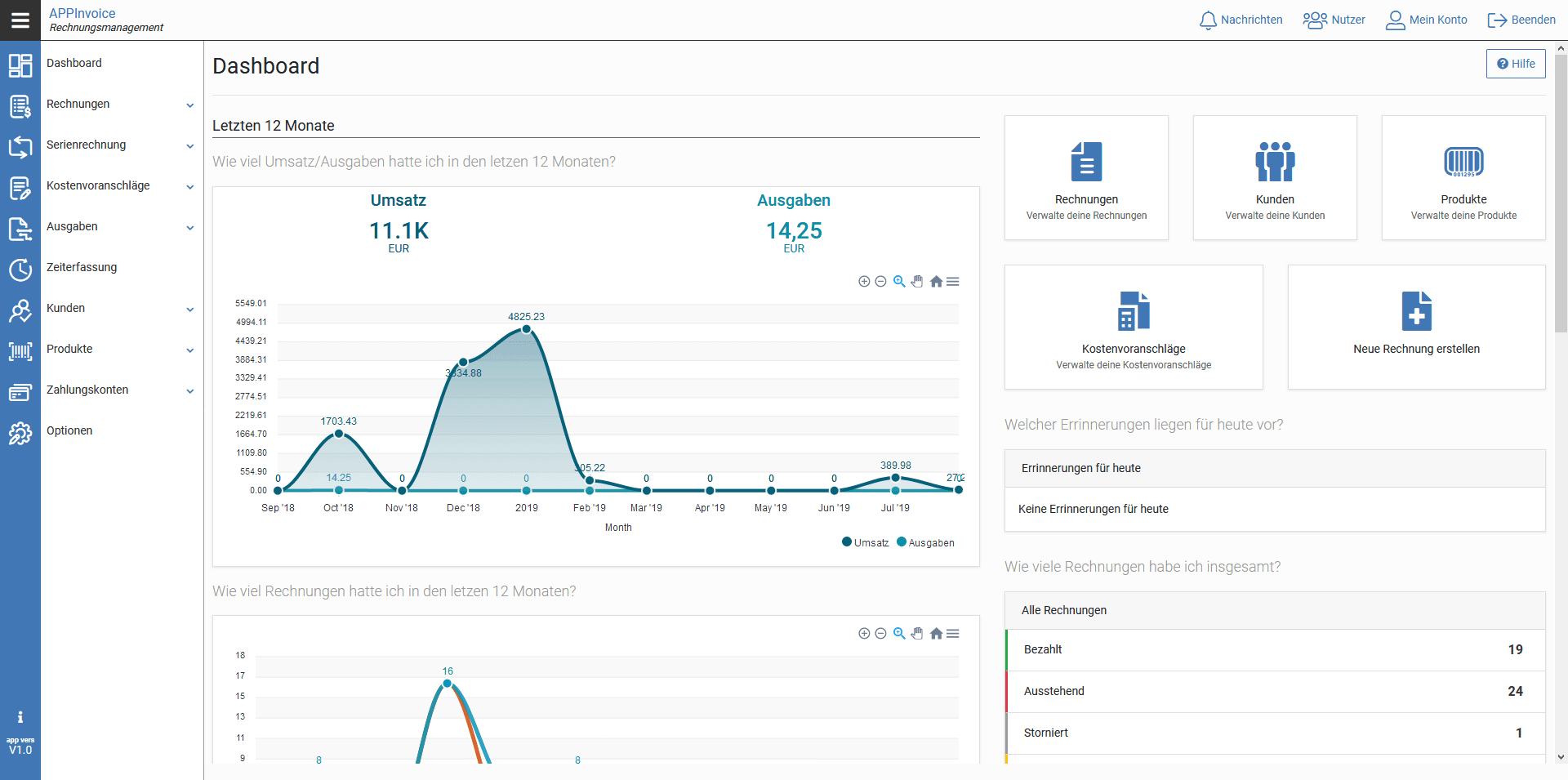Screen dimensions: 1568x780
Task: Expand the Kunden submenu chevron
Action: pos(189,310)
